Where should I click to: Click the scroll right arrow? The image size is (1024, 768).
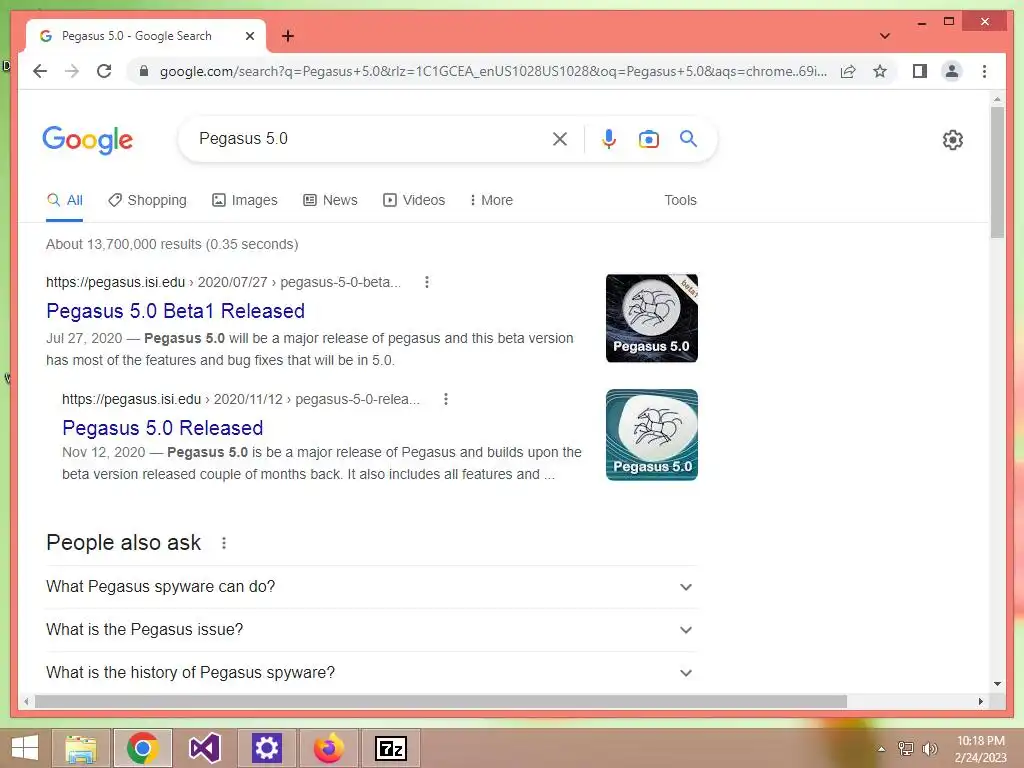point(980,701)
